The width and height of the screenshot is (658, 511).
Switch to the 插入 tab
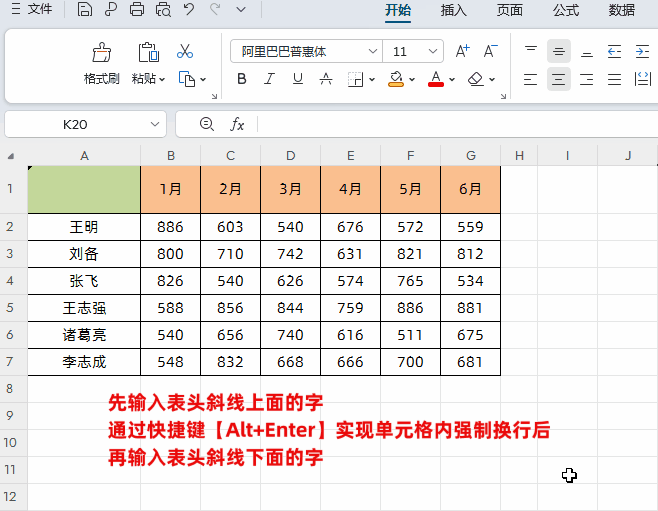pyautogui.click(x=453, y=10)
